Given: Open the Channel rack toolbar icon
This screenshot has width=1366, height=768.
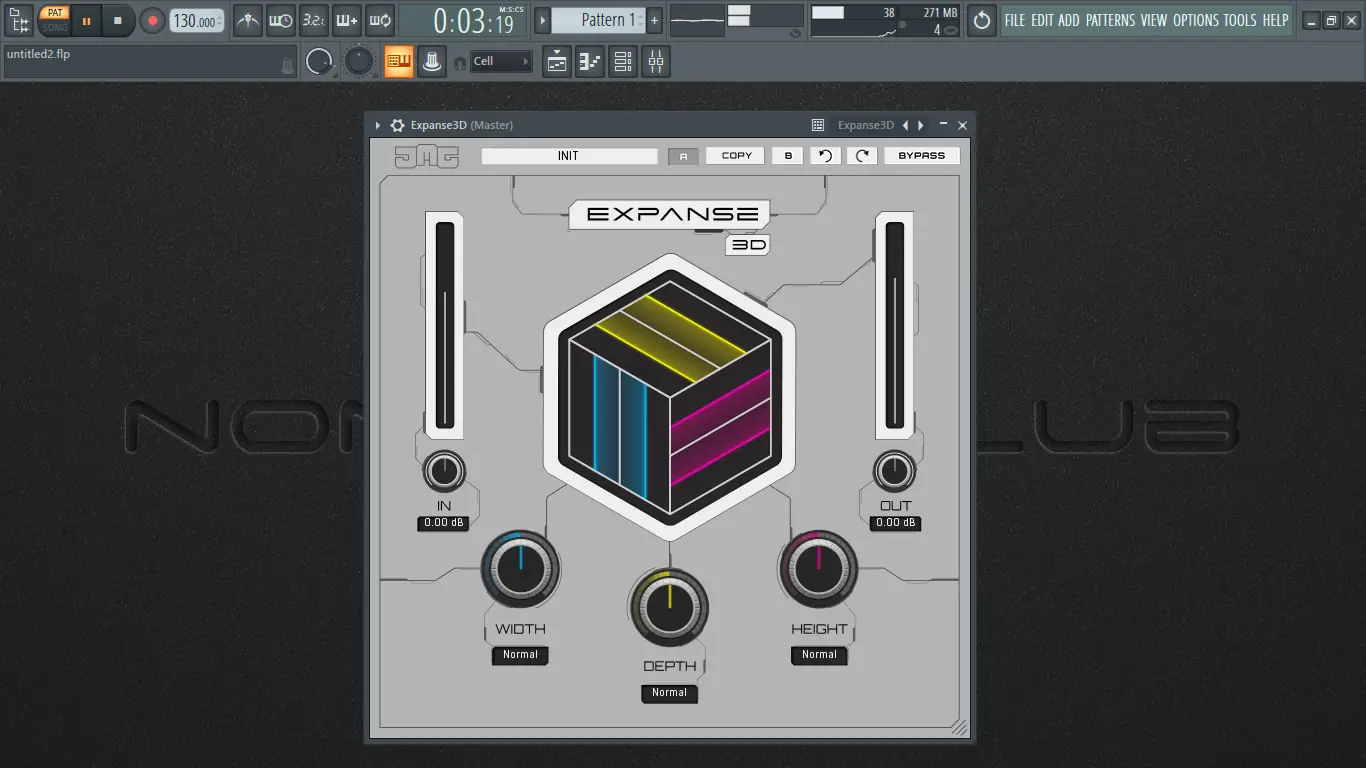Looking at the screenshot, I should (x=621, y=61).
